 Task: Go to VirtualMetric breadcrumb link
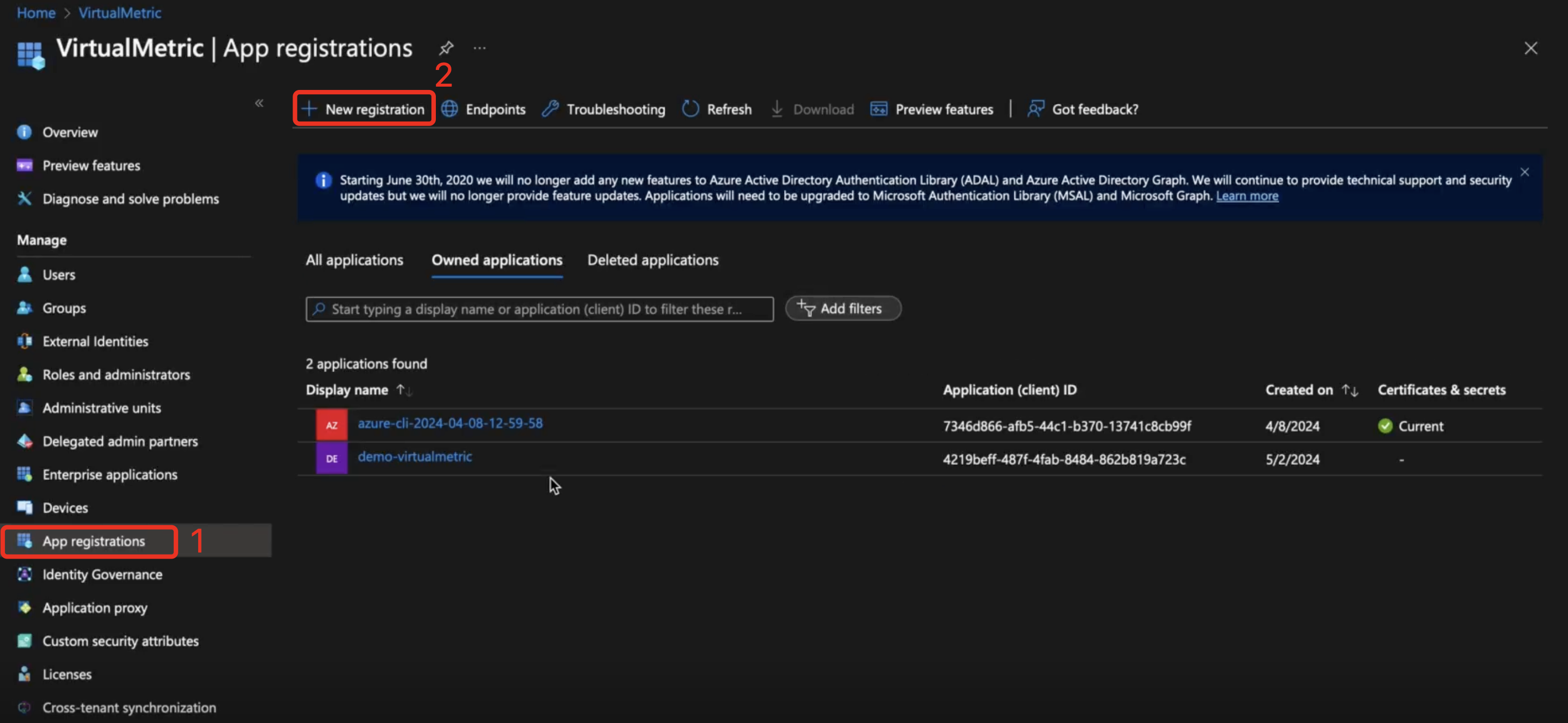[x=119, y=13]
